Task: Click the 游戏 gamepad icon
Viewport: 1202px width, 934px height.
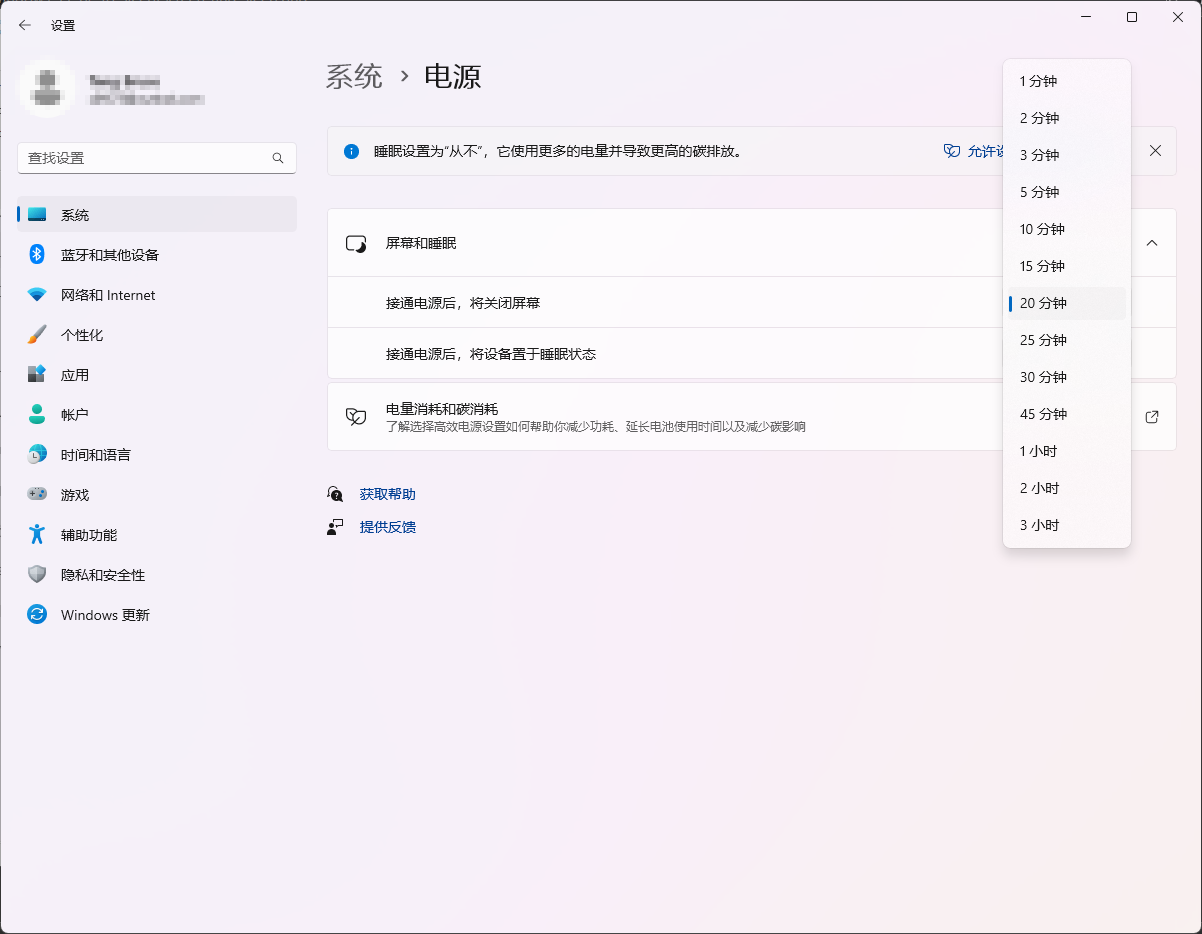Action: [x=37, y=495]
